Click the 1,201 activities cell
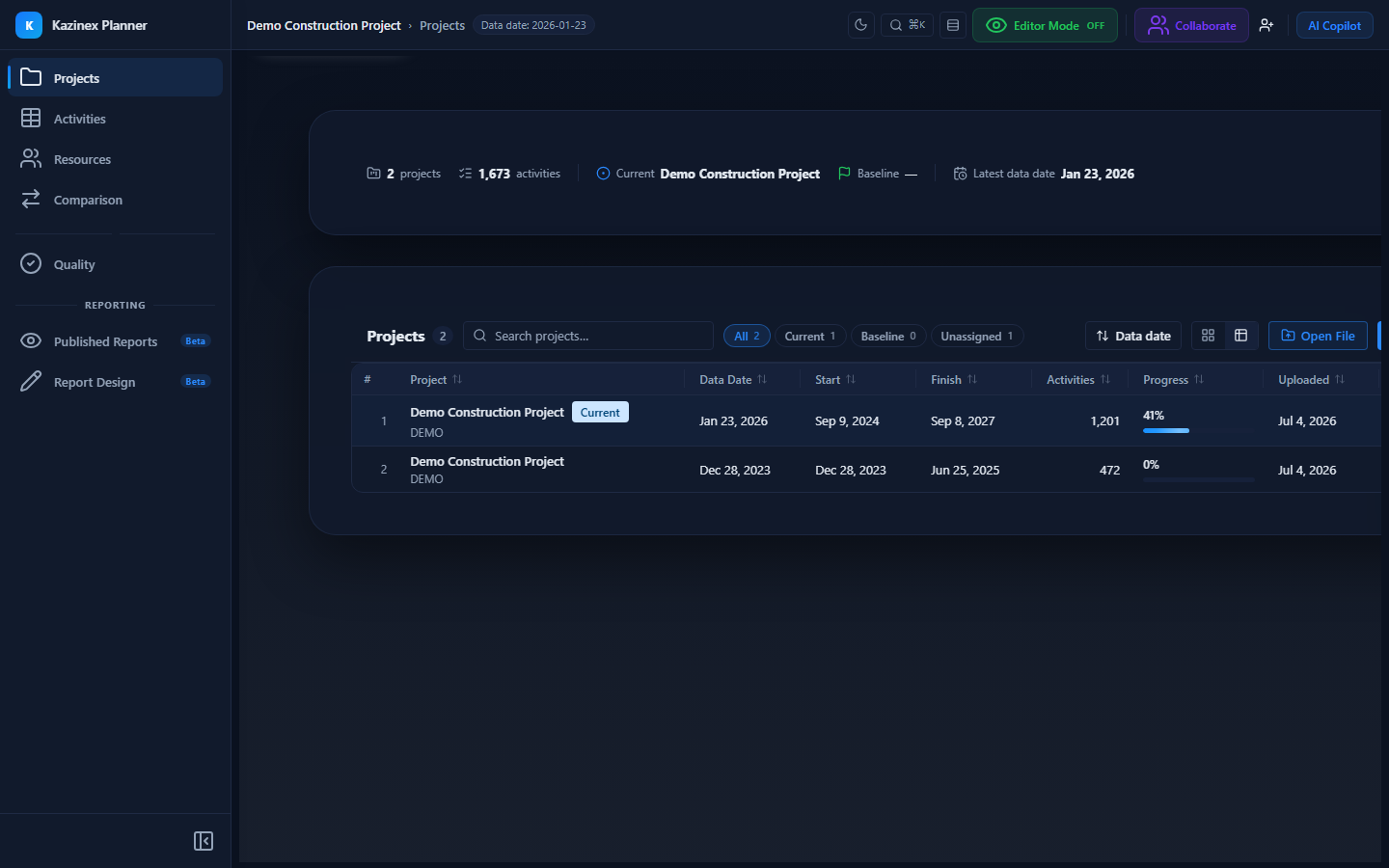The width and height of the screenshot is (1389, 868). (1104, 420)
